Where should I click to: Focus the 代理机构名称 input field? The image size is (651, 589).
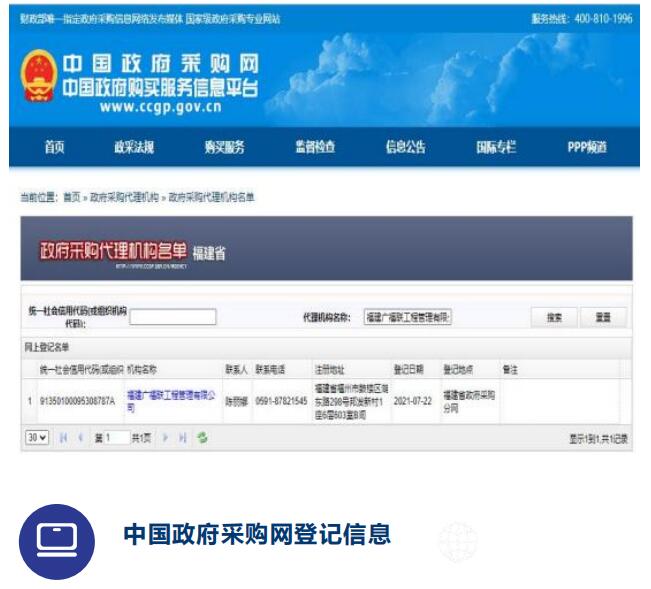pos(408,317)
